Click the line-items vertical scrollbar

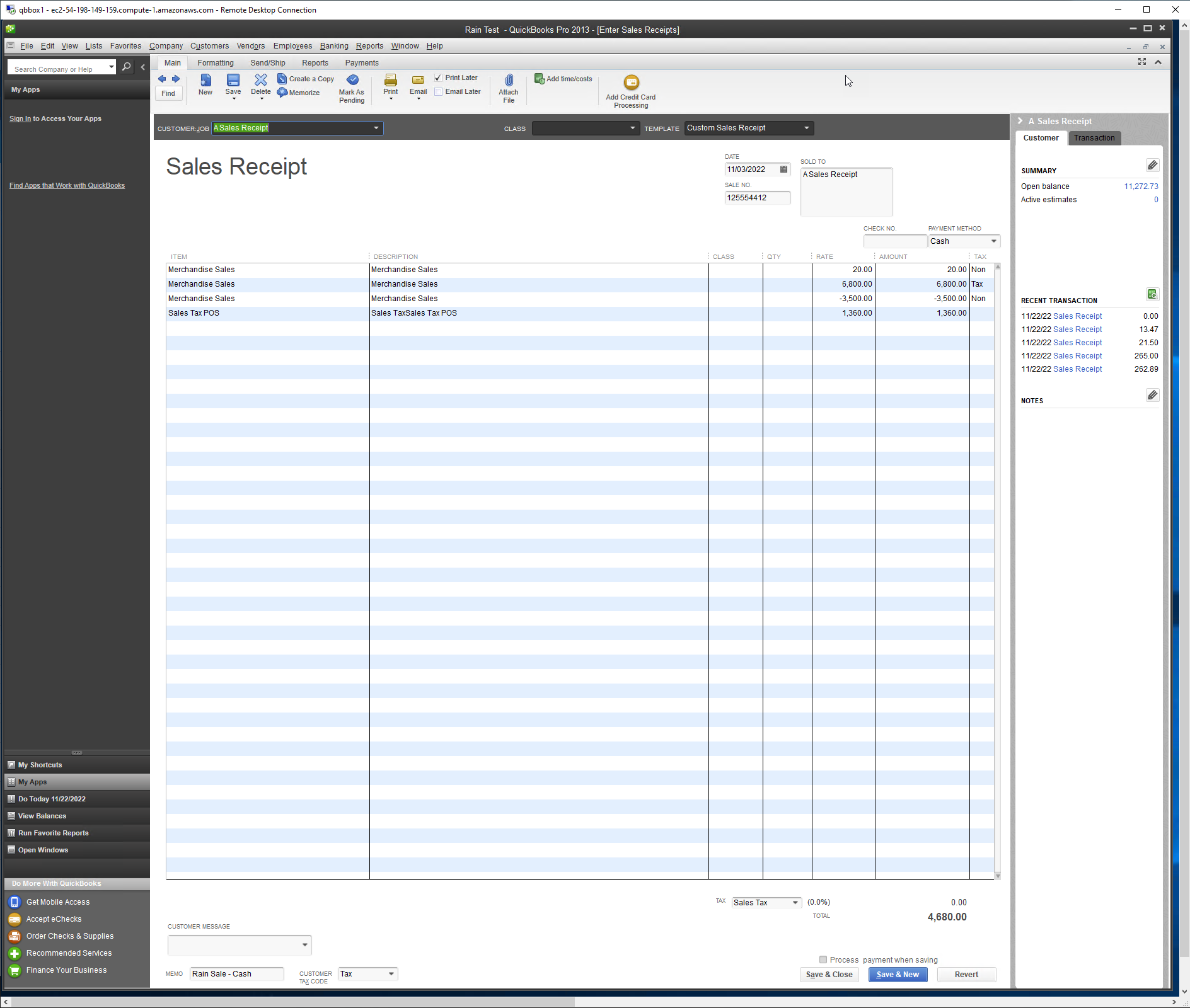point(998,571)
